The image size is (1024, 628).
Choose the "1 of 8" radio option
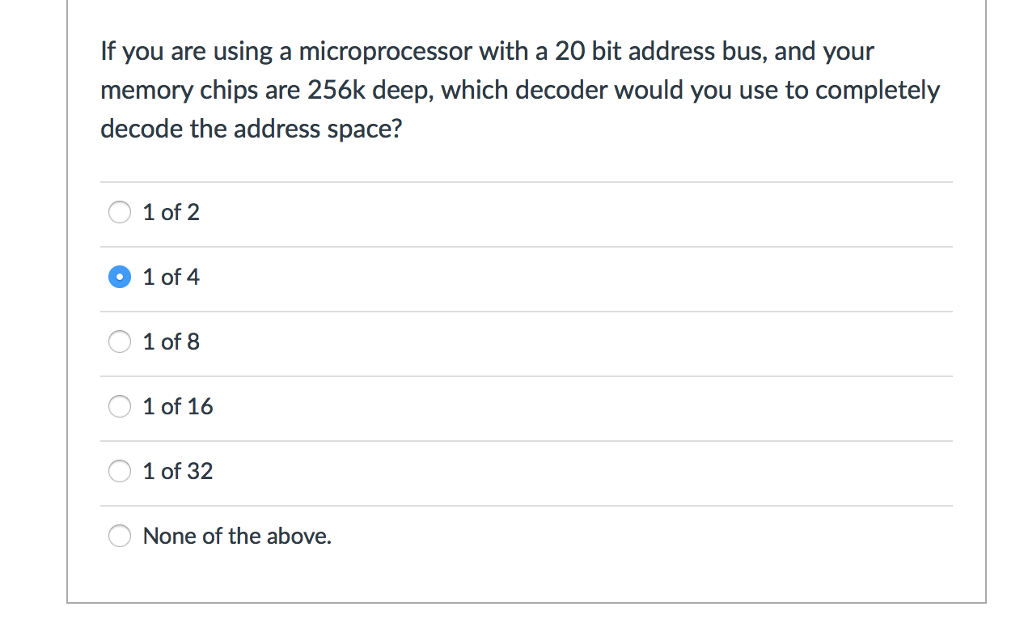point(120,341)
